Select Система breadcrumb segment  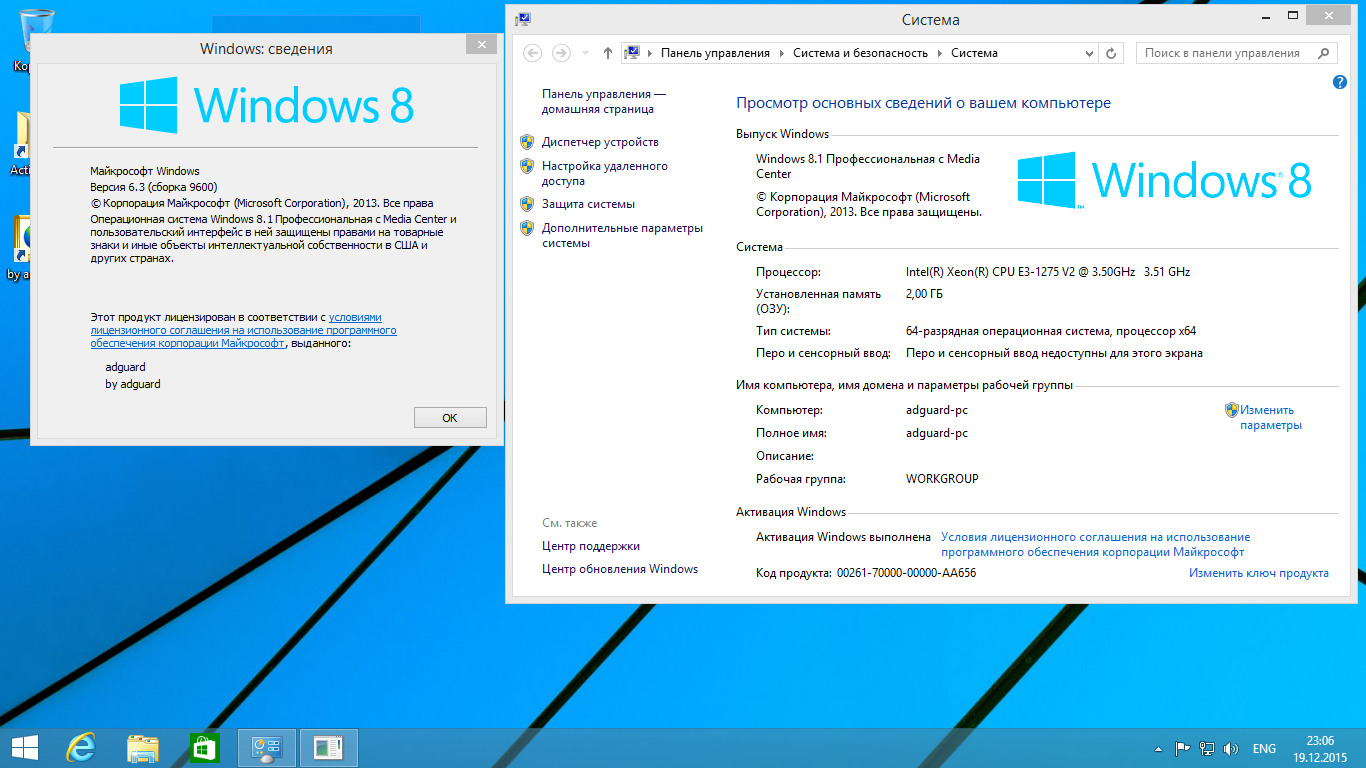click(x=974, y=53)
